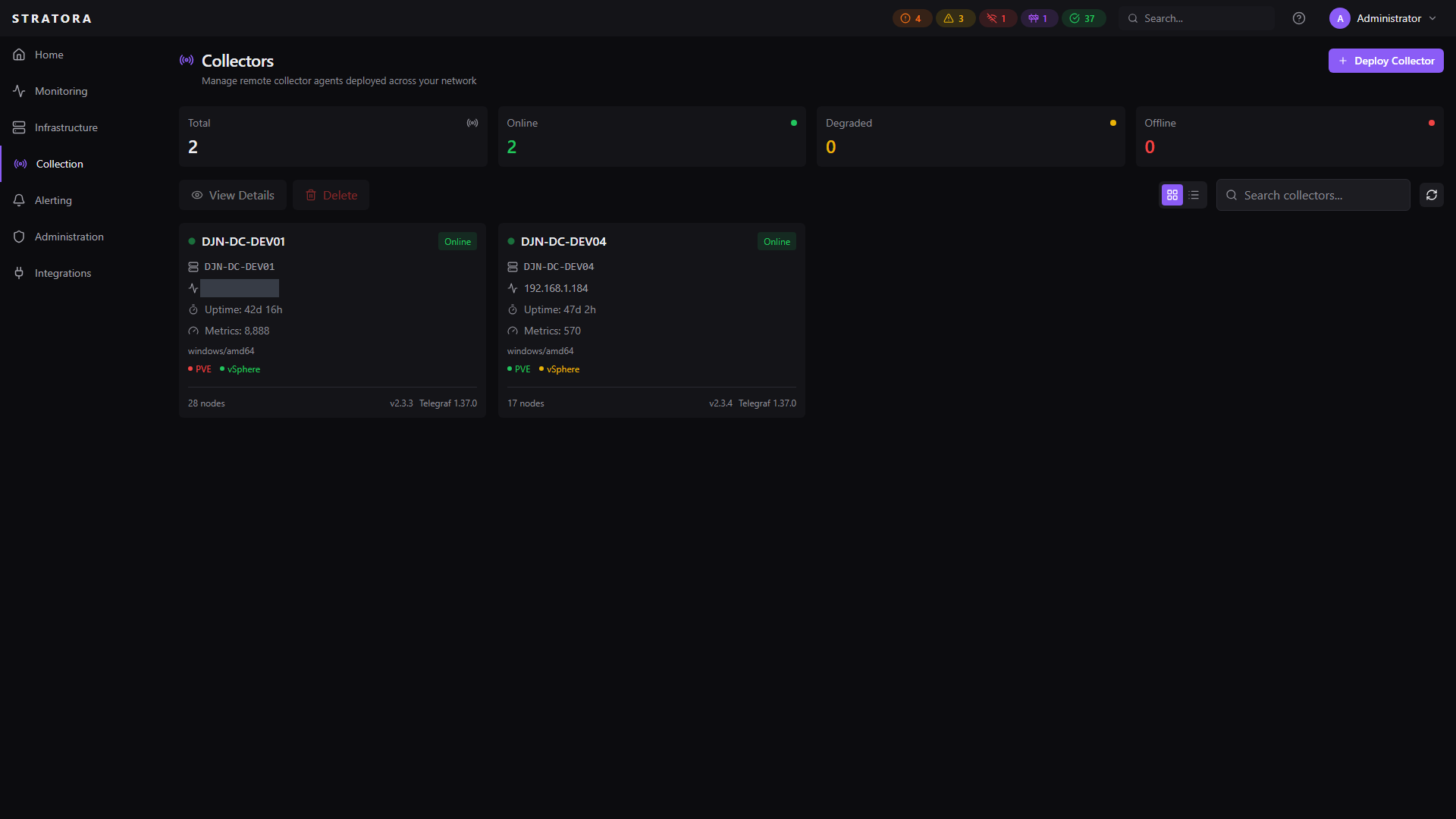Open the Alerting bell icon
This screenshot has height=819, width=1456.
pyautogui.click(x=19, y=200)
